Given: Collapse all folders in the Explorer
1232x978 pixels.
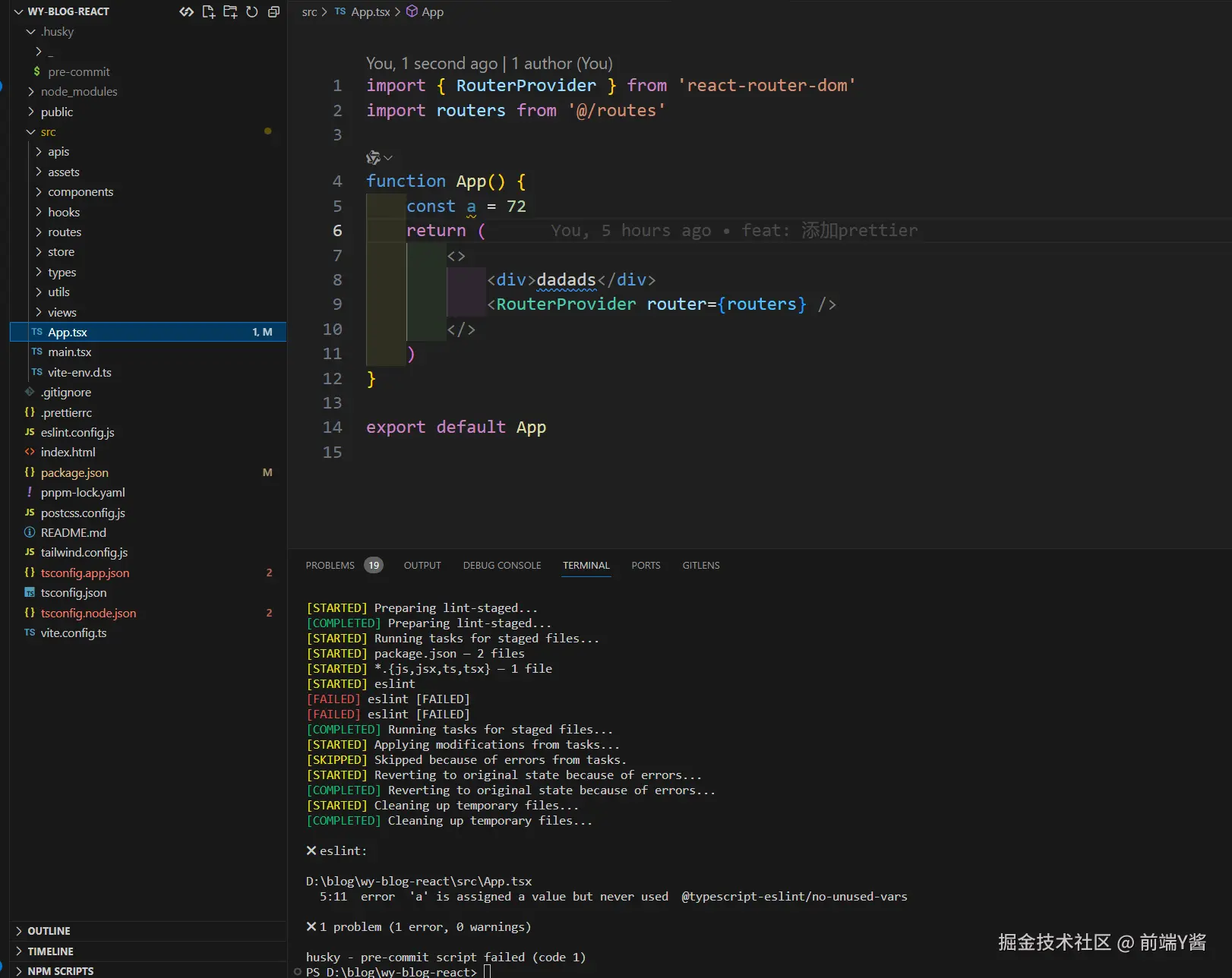Looking at the screenshot, I should (274, 11).
